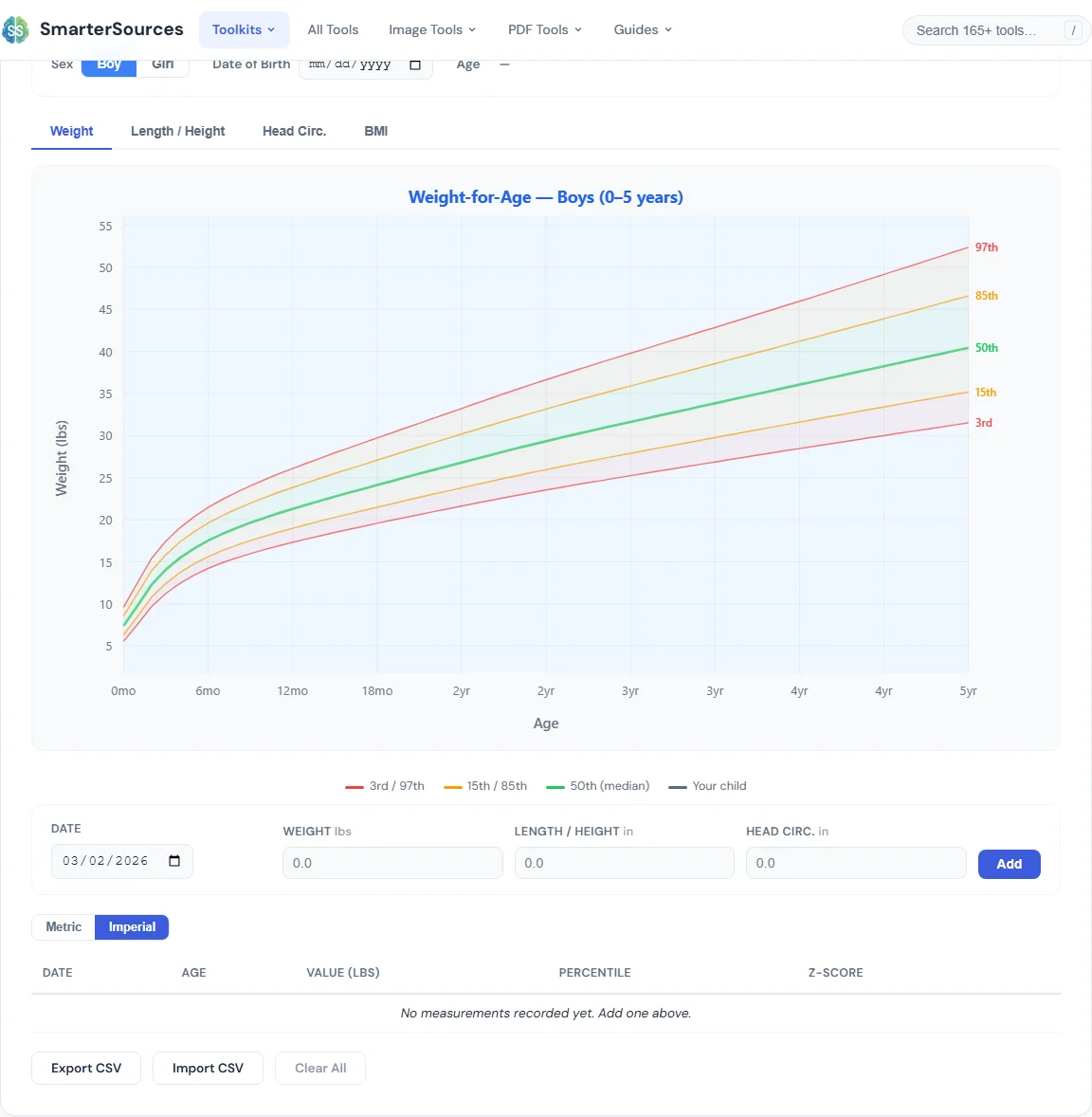Click the WEIGHT lbs input field
Image resolution: width=1092 pixels, height=1117 pixels.
(x=391, y=863)
